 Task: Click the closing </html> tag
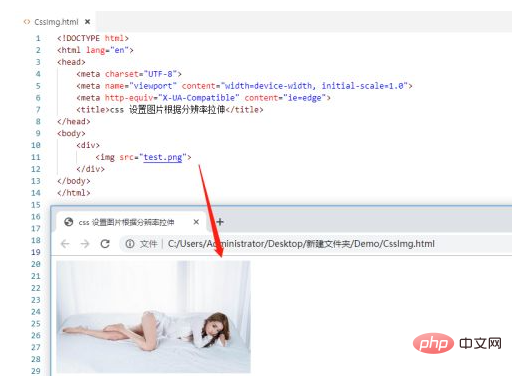coord(73,193)
